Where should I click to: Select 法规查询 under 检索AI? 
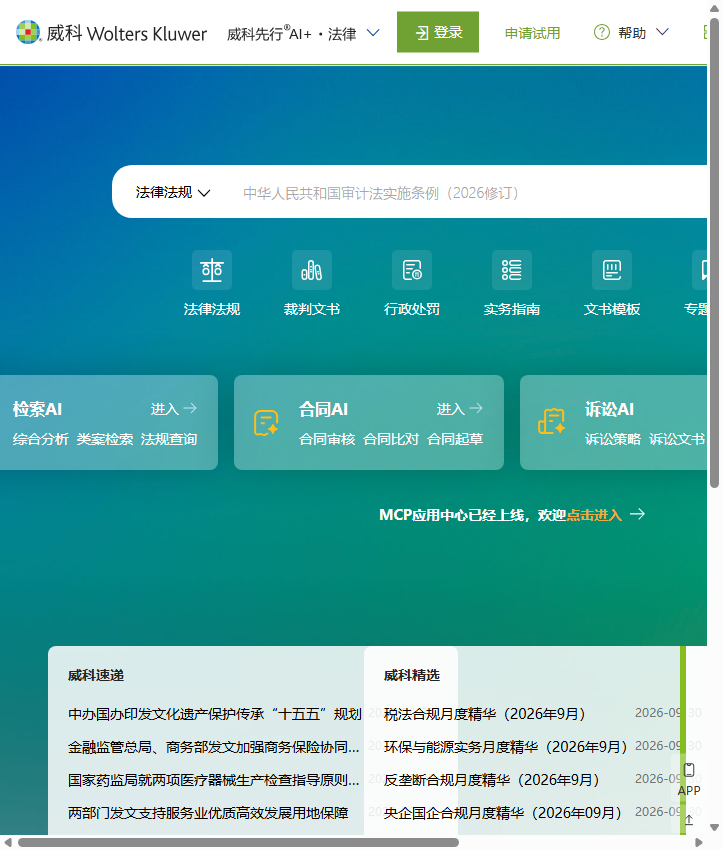169,439
